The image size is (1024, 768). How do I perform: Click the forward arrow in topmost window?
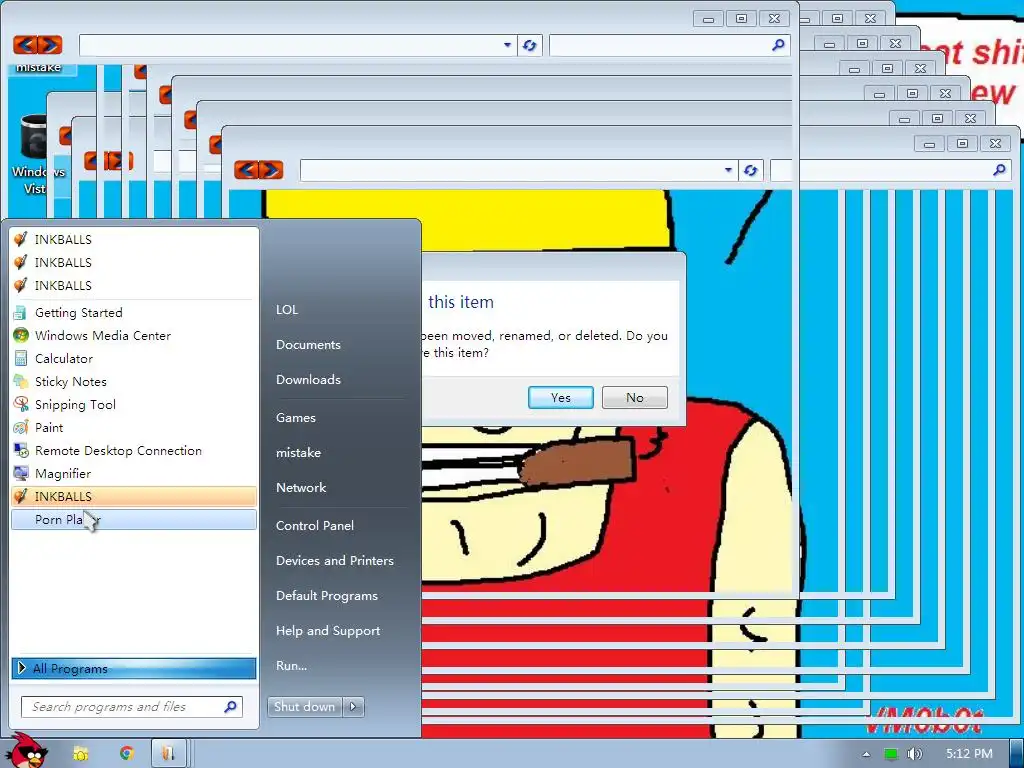point(50,44)
